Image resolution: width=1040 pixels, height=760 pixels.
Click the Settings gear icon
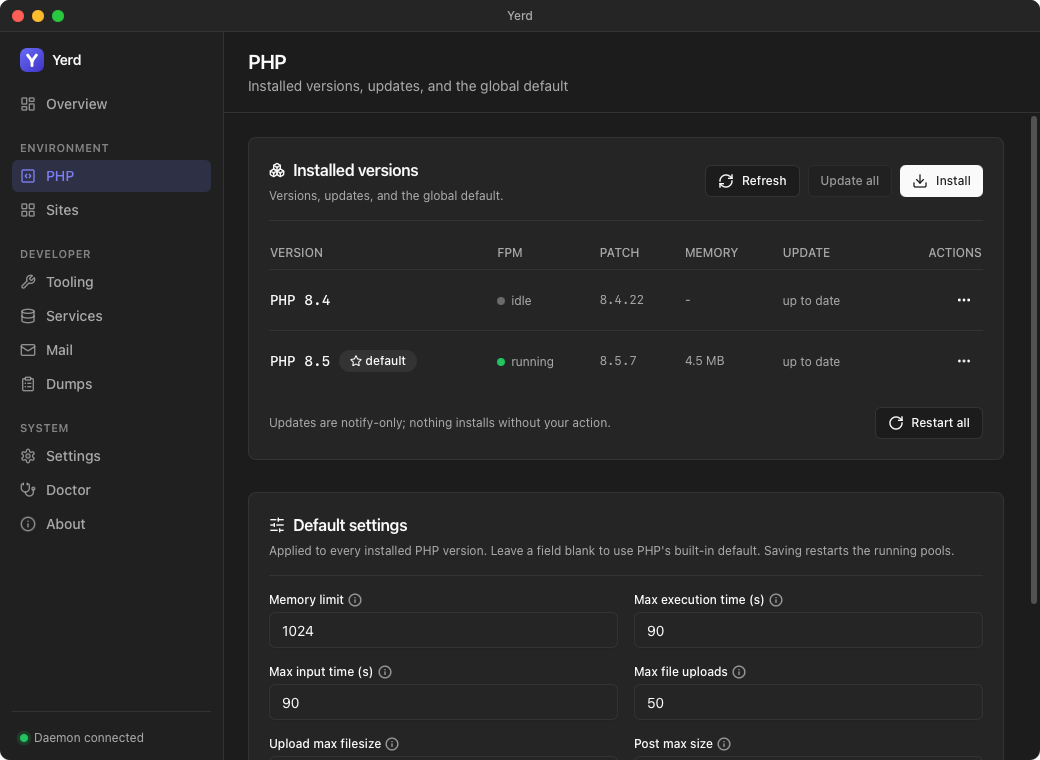[28, 456]
